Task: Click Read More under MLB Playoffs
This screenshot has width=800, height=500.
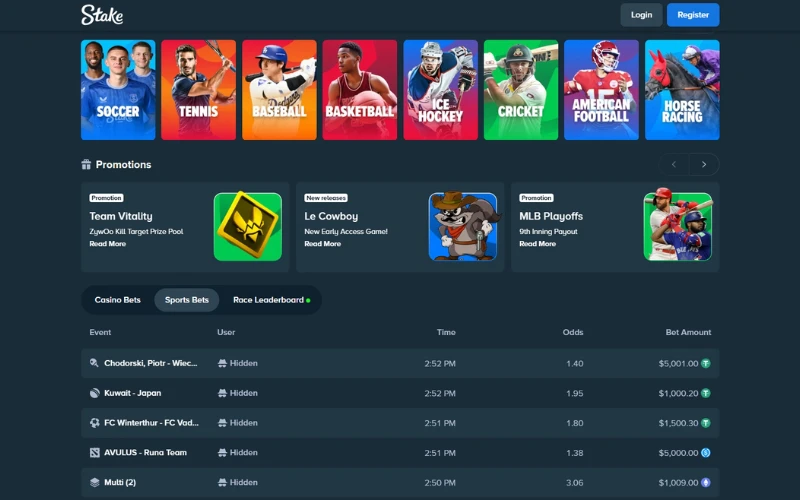Action: pos(537,244)
